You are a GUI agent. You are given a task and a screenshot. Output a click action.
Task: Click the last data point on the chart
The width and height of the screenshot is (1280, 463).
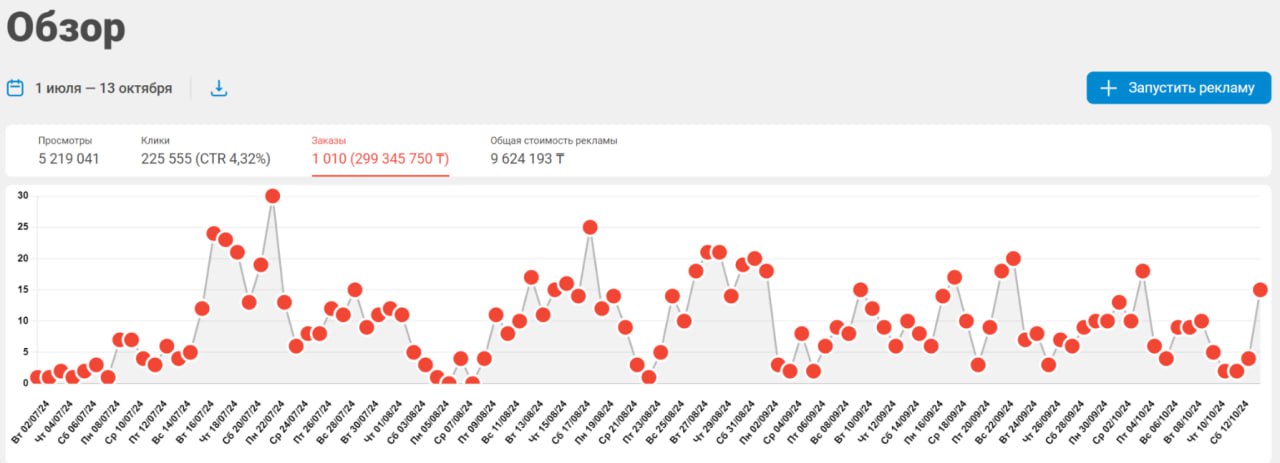(1260, 290)
